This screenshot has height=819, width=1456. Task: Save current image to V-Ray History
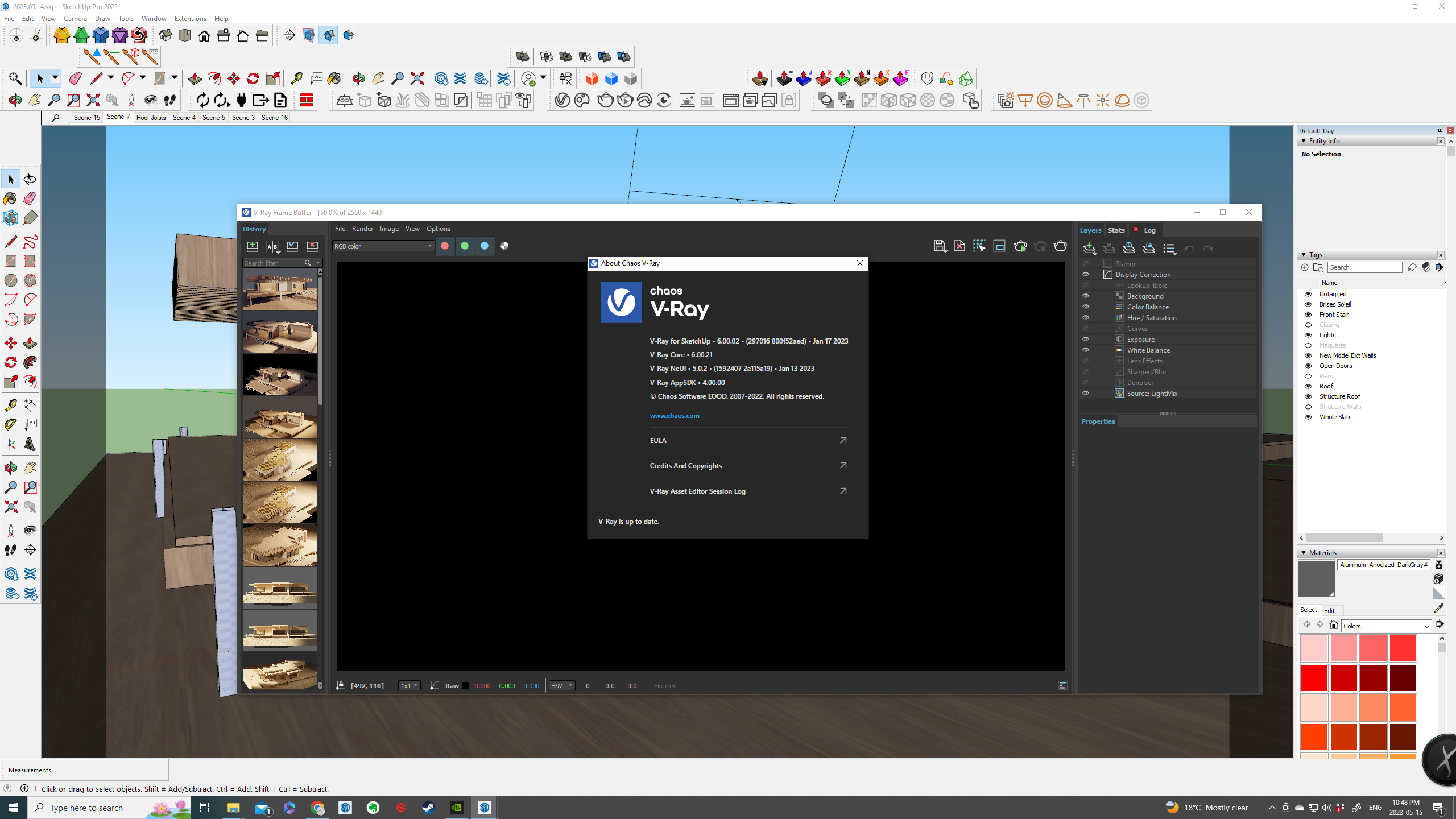(x=253, y=246)
